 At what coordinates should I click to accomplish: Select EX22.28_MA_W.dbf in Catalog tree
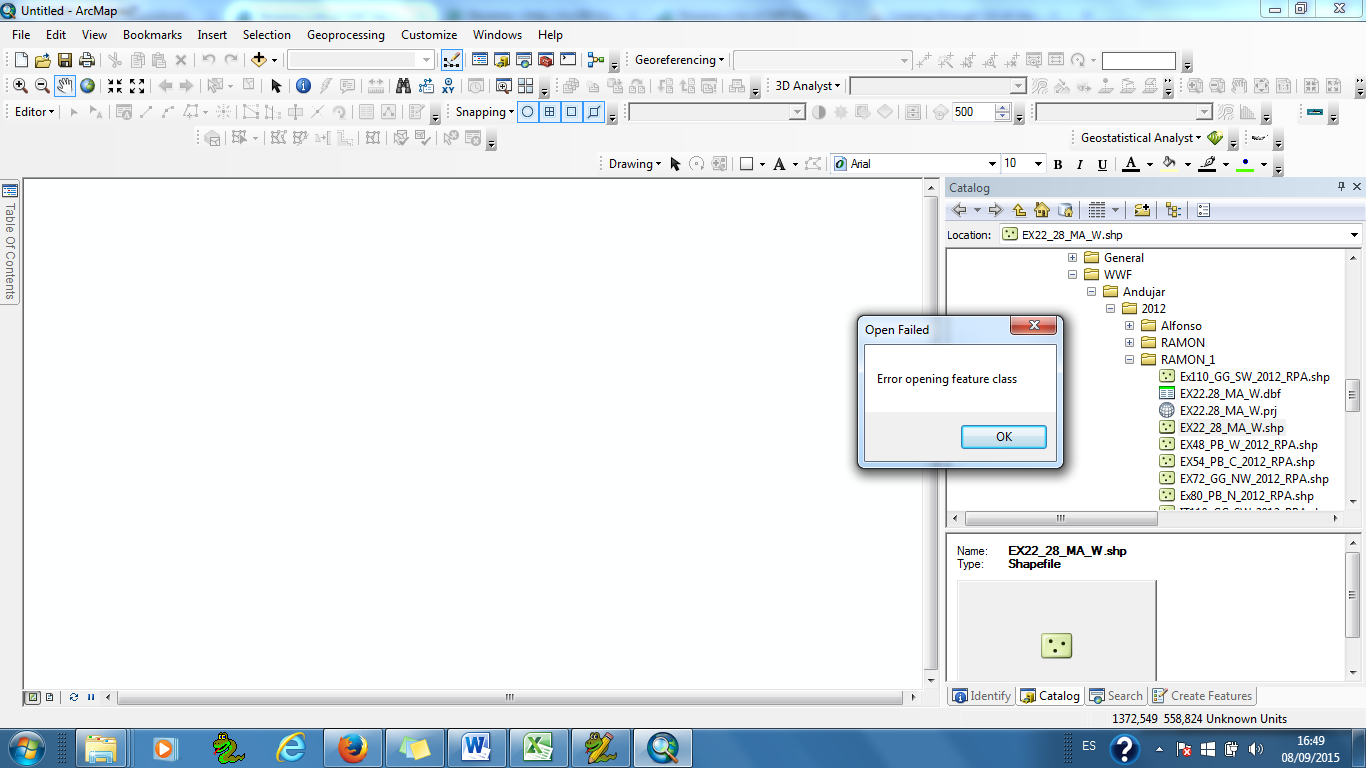(x=1230, y=394)
